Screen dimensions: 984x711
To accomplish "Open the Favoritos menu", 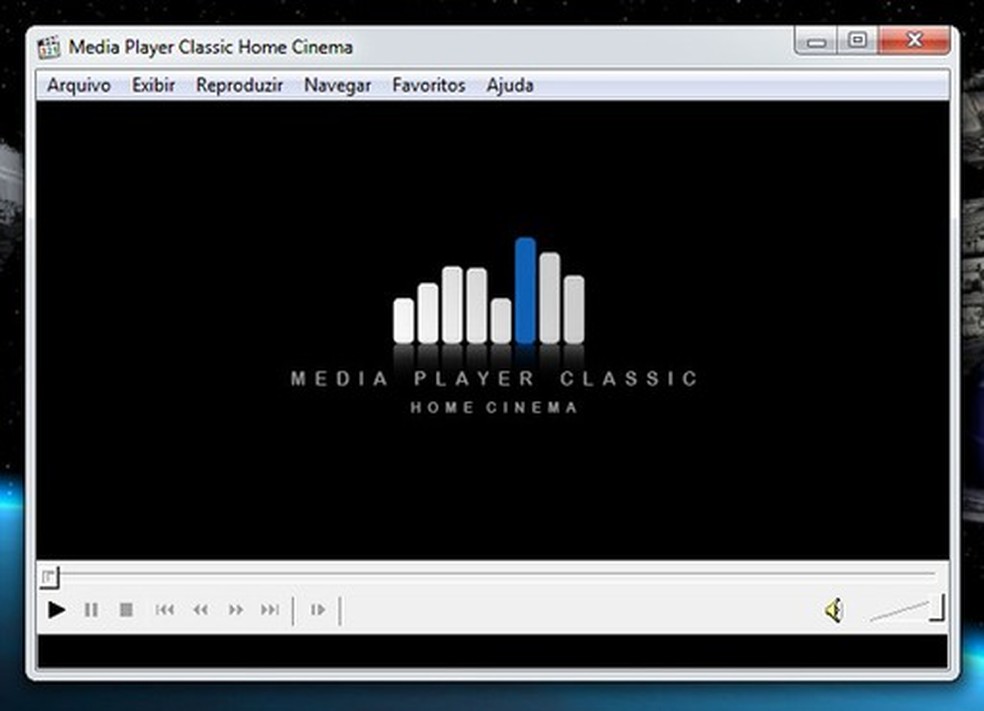I will coord(429,85).
